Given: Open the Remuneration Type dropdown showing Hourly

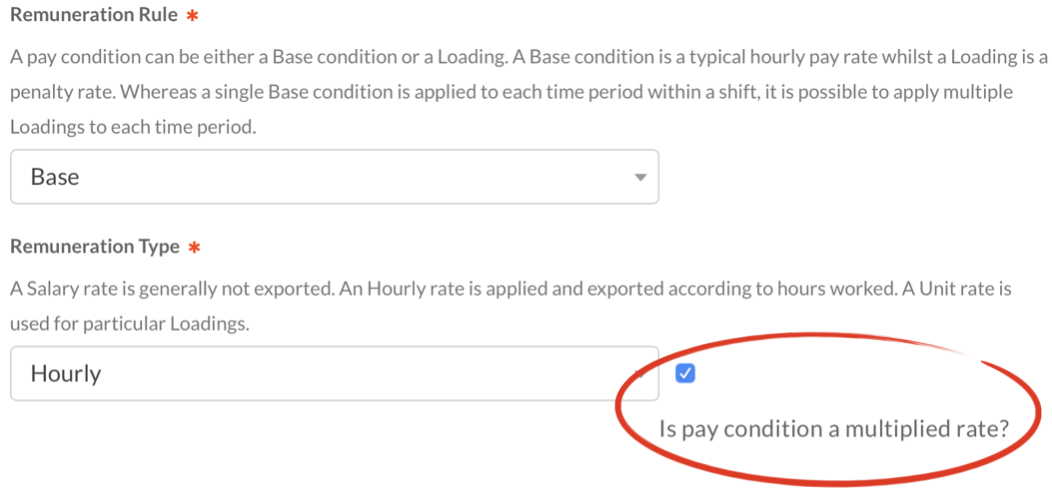Looking at the screenshot, I should [x=334, y=374].
